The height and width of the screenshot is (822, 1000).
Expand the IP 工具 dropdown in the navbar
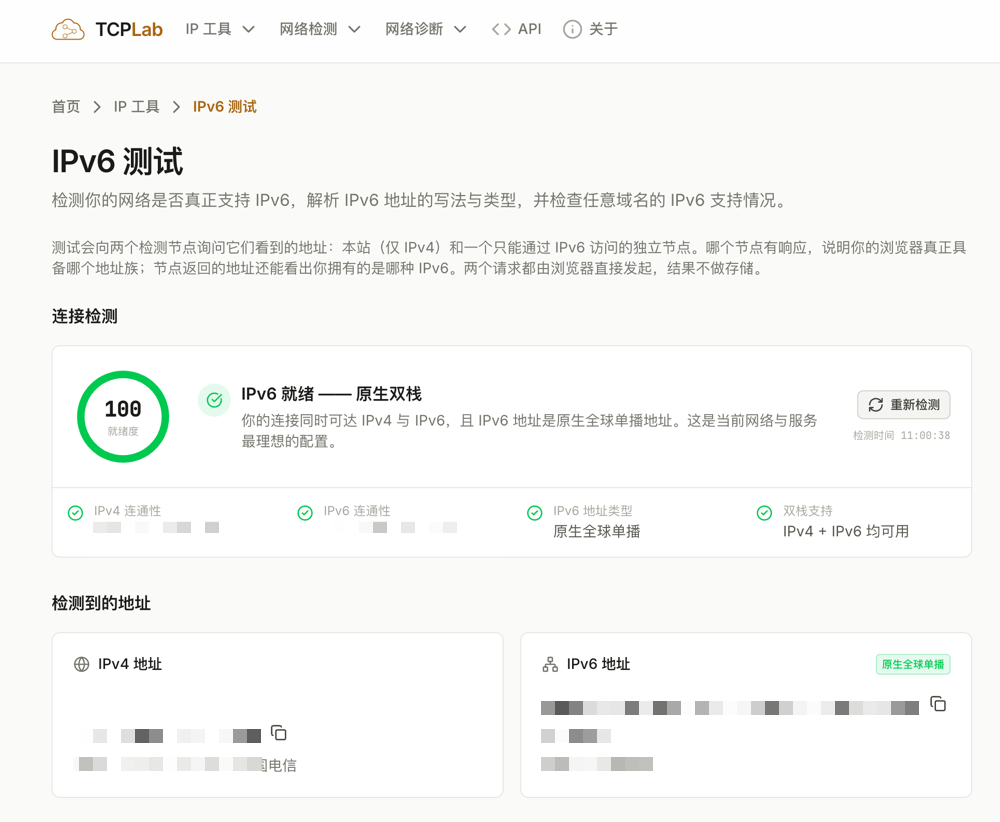point(220,29)
